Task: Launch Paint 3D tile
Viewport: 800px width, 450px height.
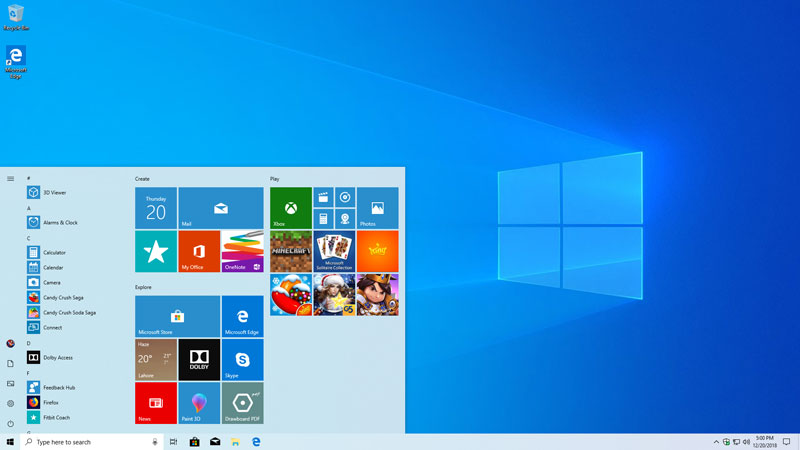Action: (199, 402)
